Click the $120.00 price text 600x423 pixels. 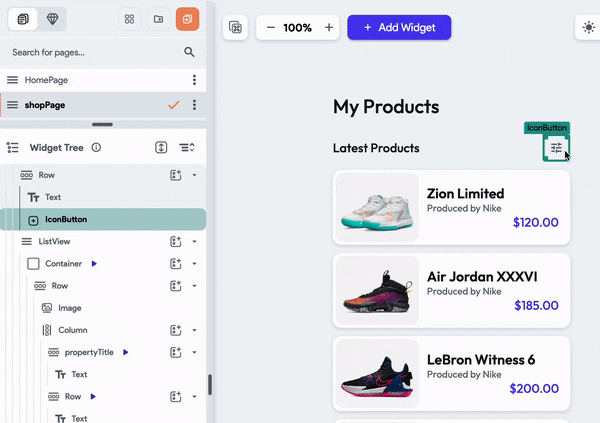coord(536,222)
